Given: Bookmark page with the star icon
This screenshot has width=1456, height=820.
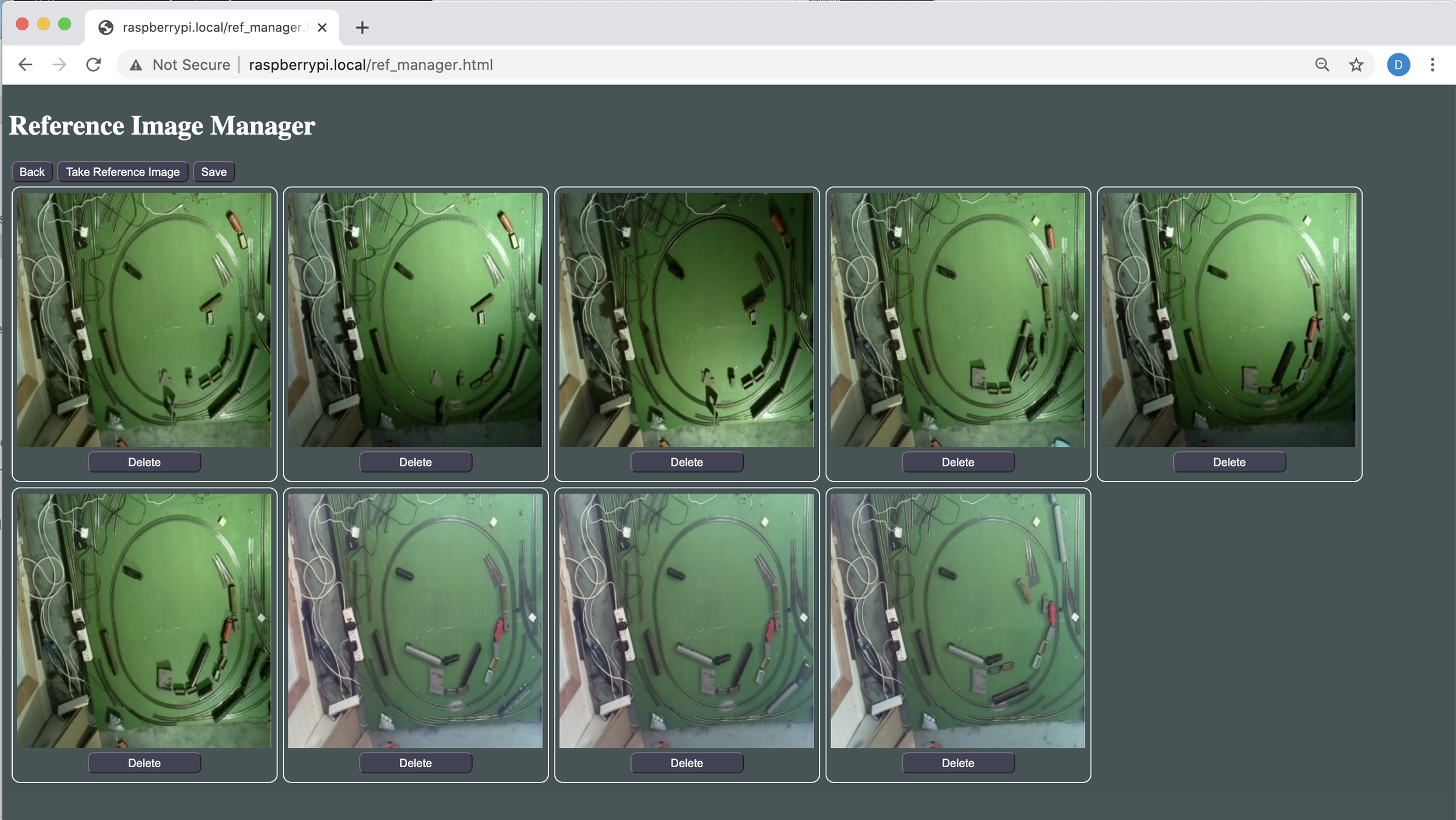Looking at the screenshot, I should click(x=1356, y=65).
